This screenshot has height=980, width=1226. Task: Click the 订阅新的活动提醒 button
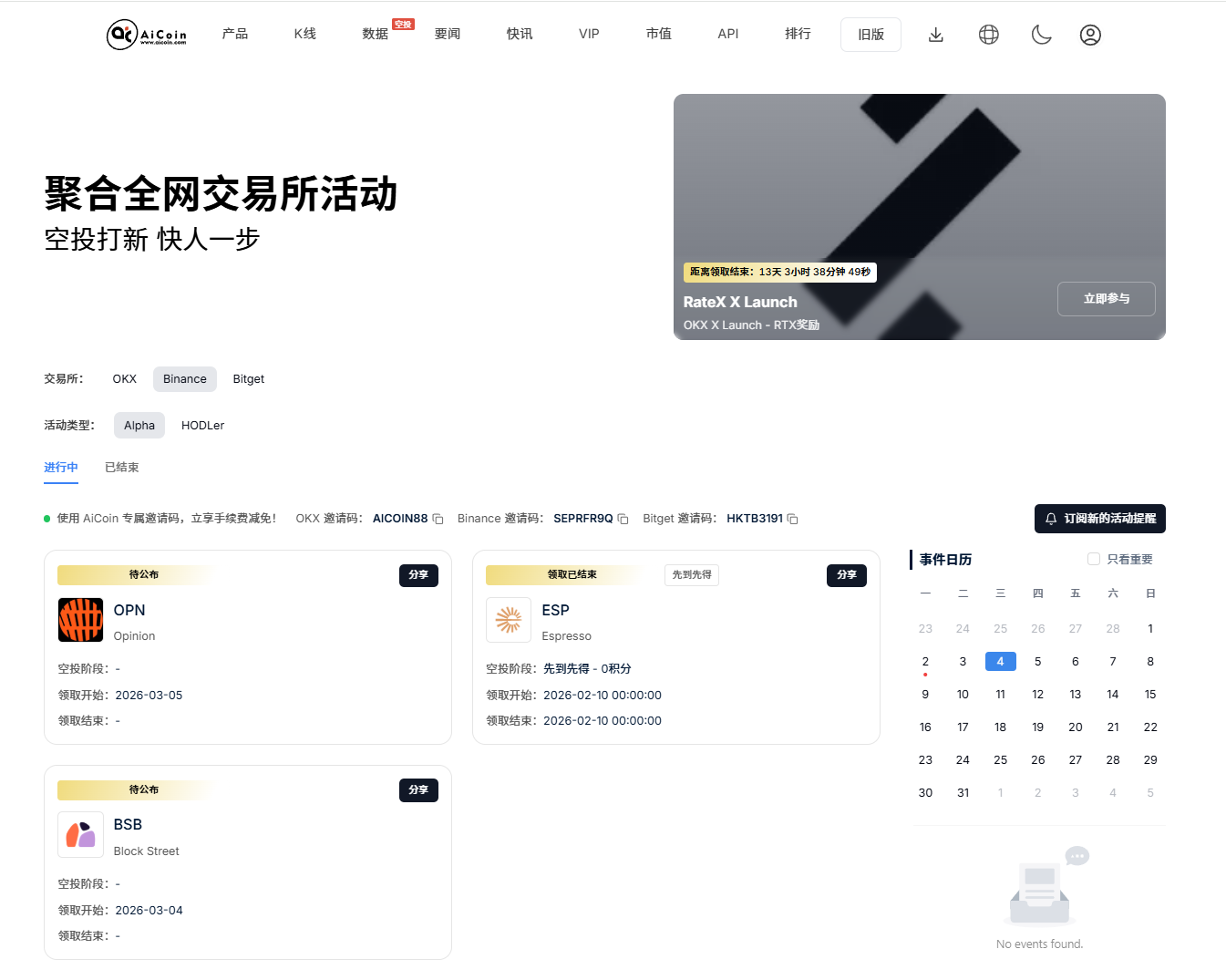1099,519
